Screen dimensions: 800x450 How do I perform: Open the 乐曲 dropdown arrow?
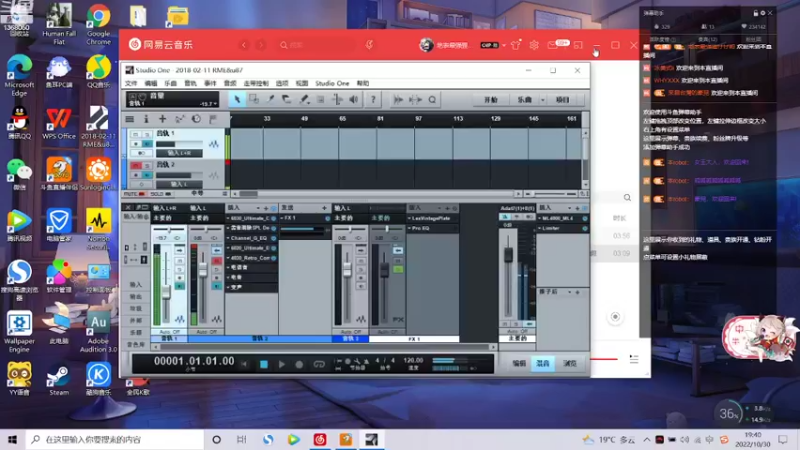[542, 100]
